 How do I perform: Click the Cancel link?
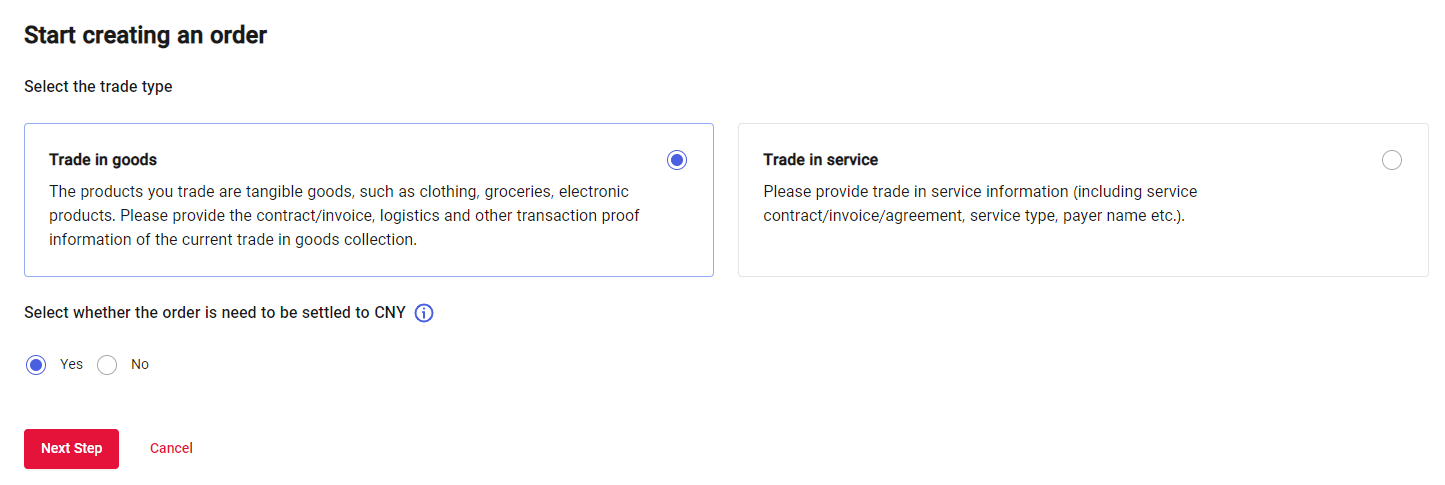[x=171, y=449]
